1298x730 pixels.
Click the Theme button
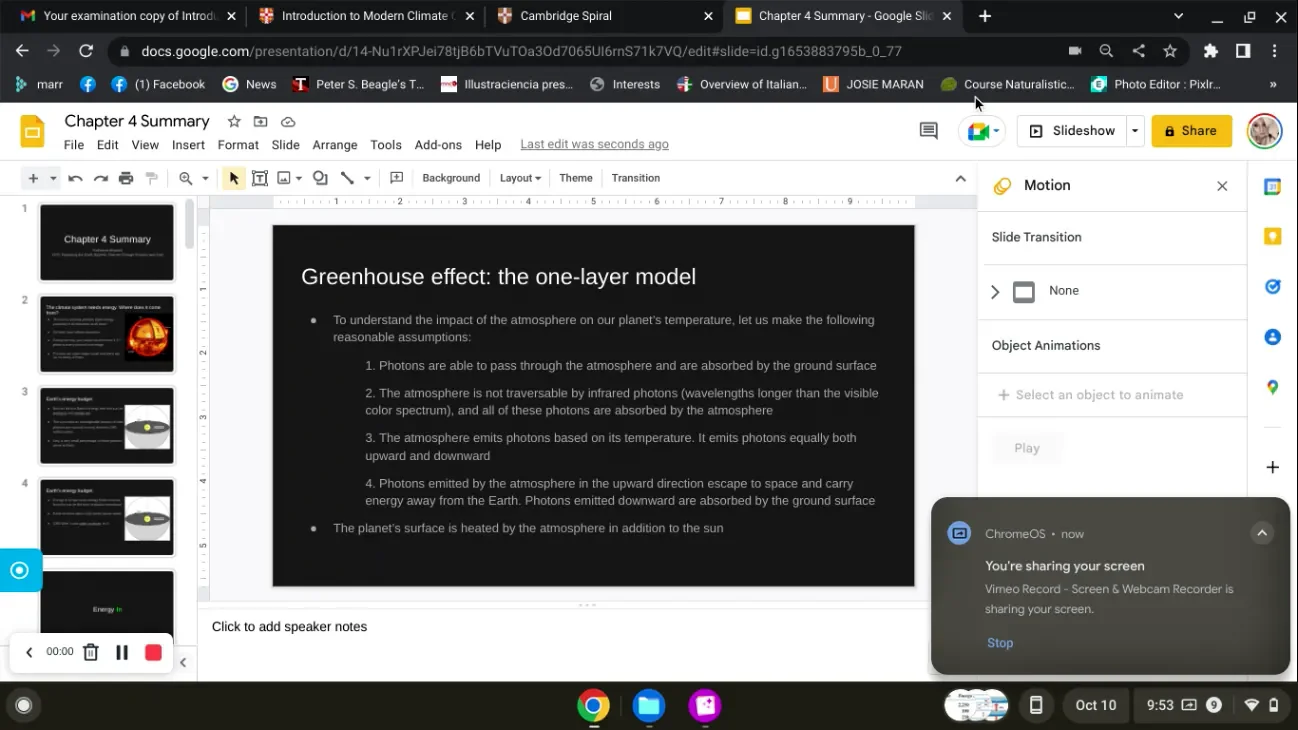pyautogui.click(x=576, y=178)
